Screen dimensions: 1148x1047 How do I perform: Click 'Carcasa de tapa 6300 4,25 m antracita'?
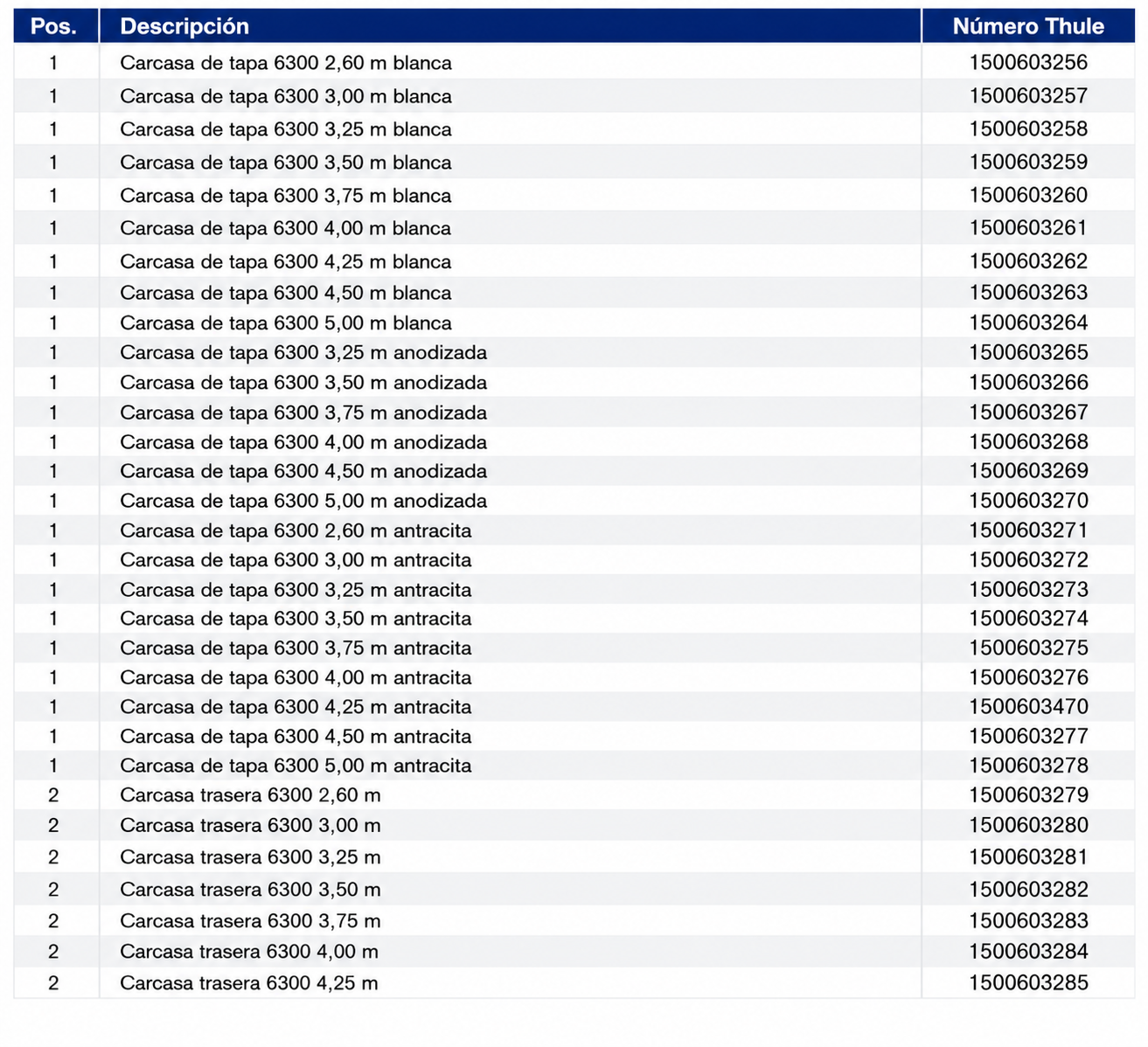click(296, 707)
